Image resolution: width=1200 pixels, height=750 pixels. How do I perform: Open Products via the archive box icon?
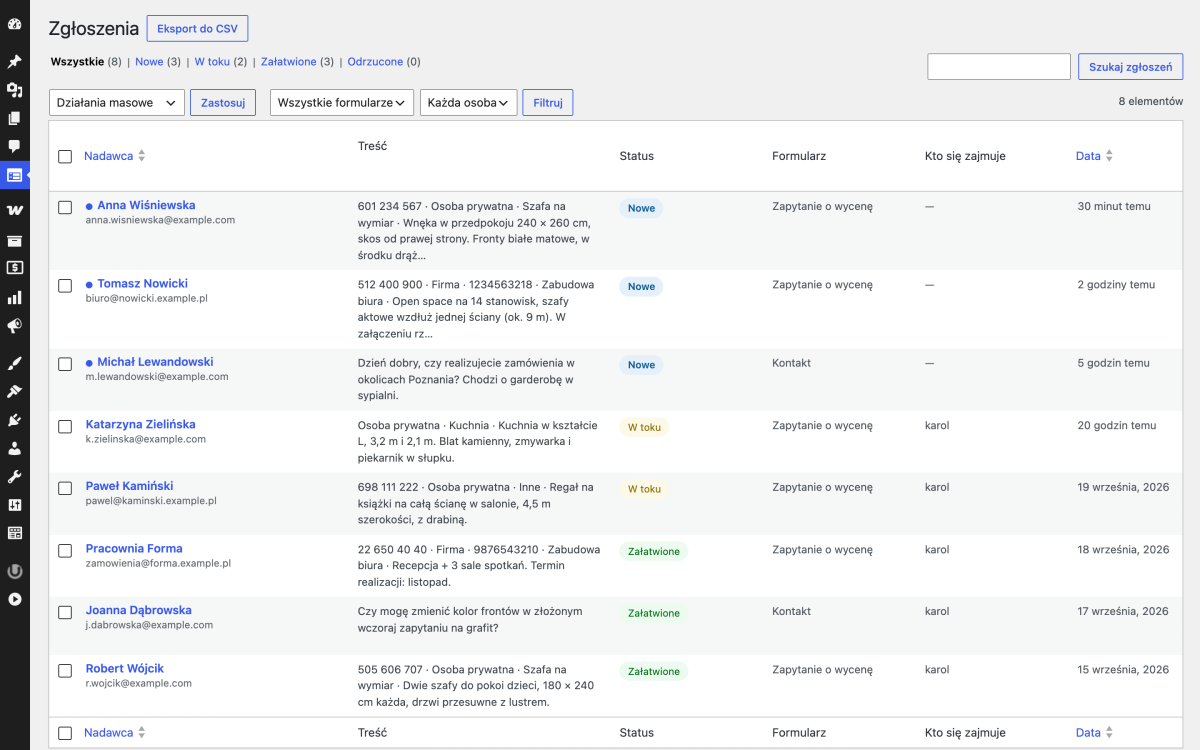click(15, 240)
